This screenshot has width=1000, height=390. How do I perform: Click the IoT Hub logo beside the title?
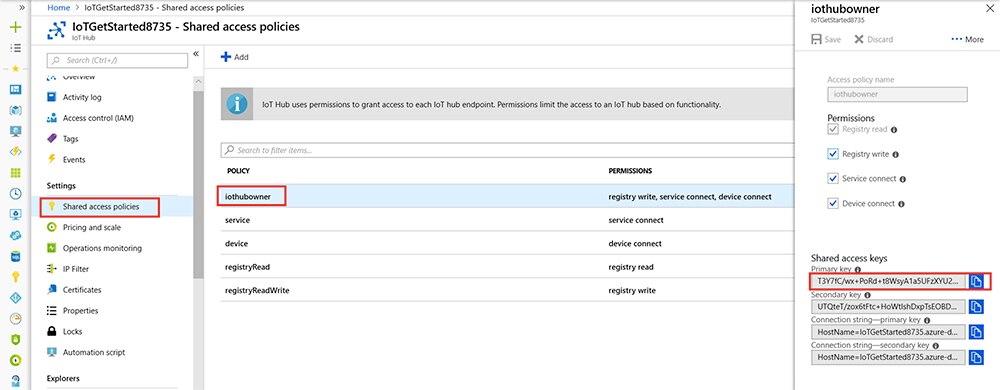coord(56,31)
